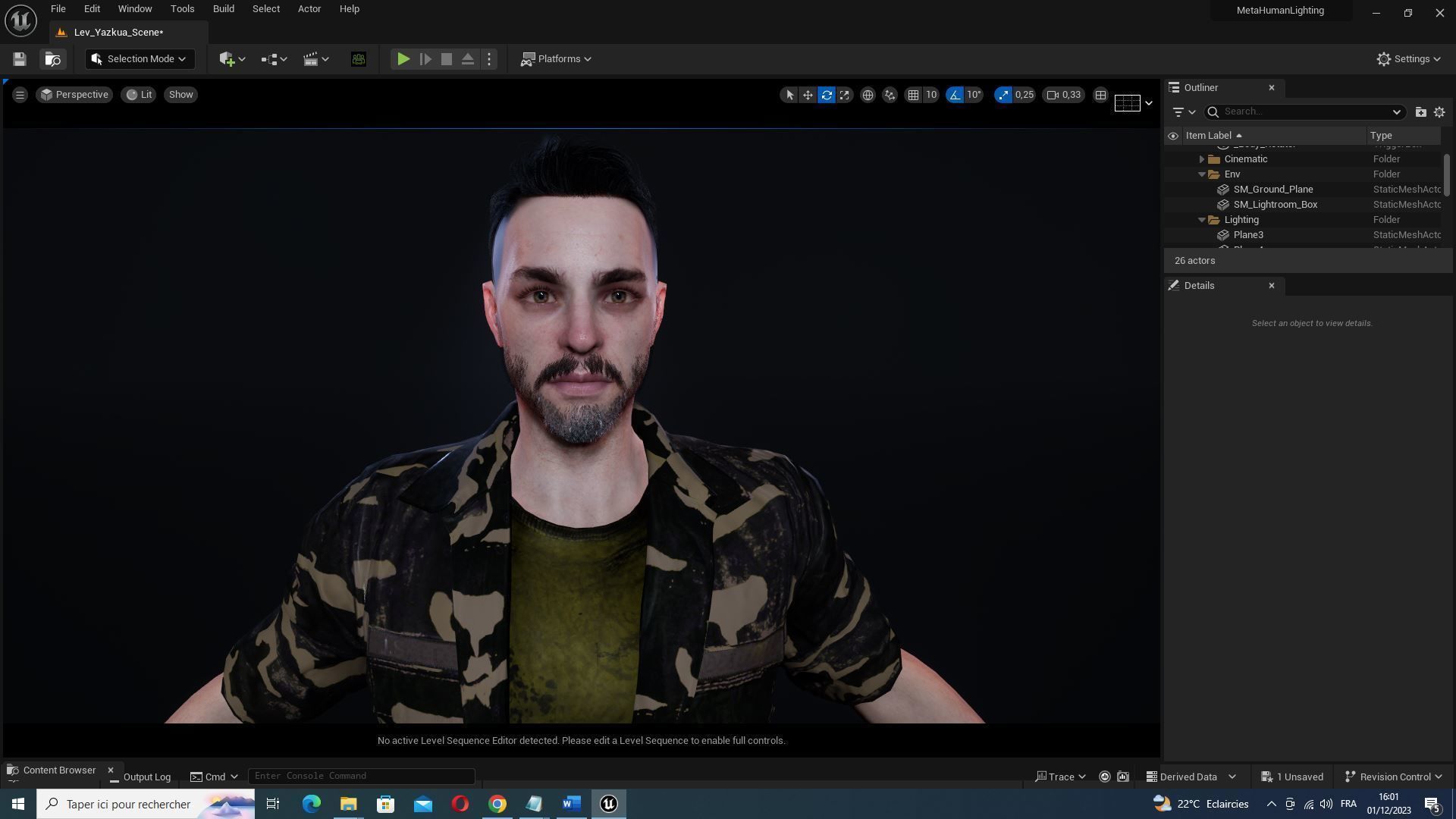Screen dimensions: 1456x819
Task: Toggle grid snapping icon
Action: coord(913,95)
